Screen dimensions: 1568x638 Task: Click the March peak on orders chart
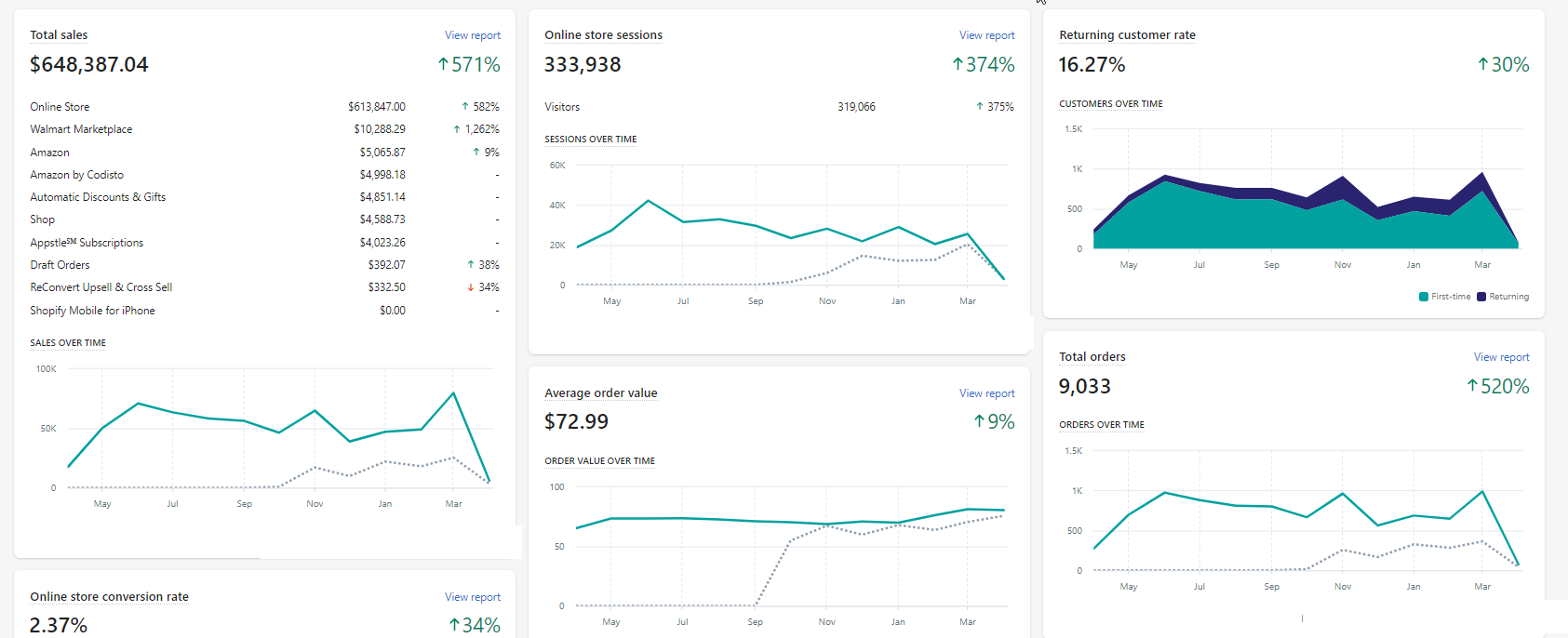click(x=1482, y=491)
